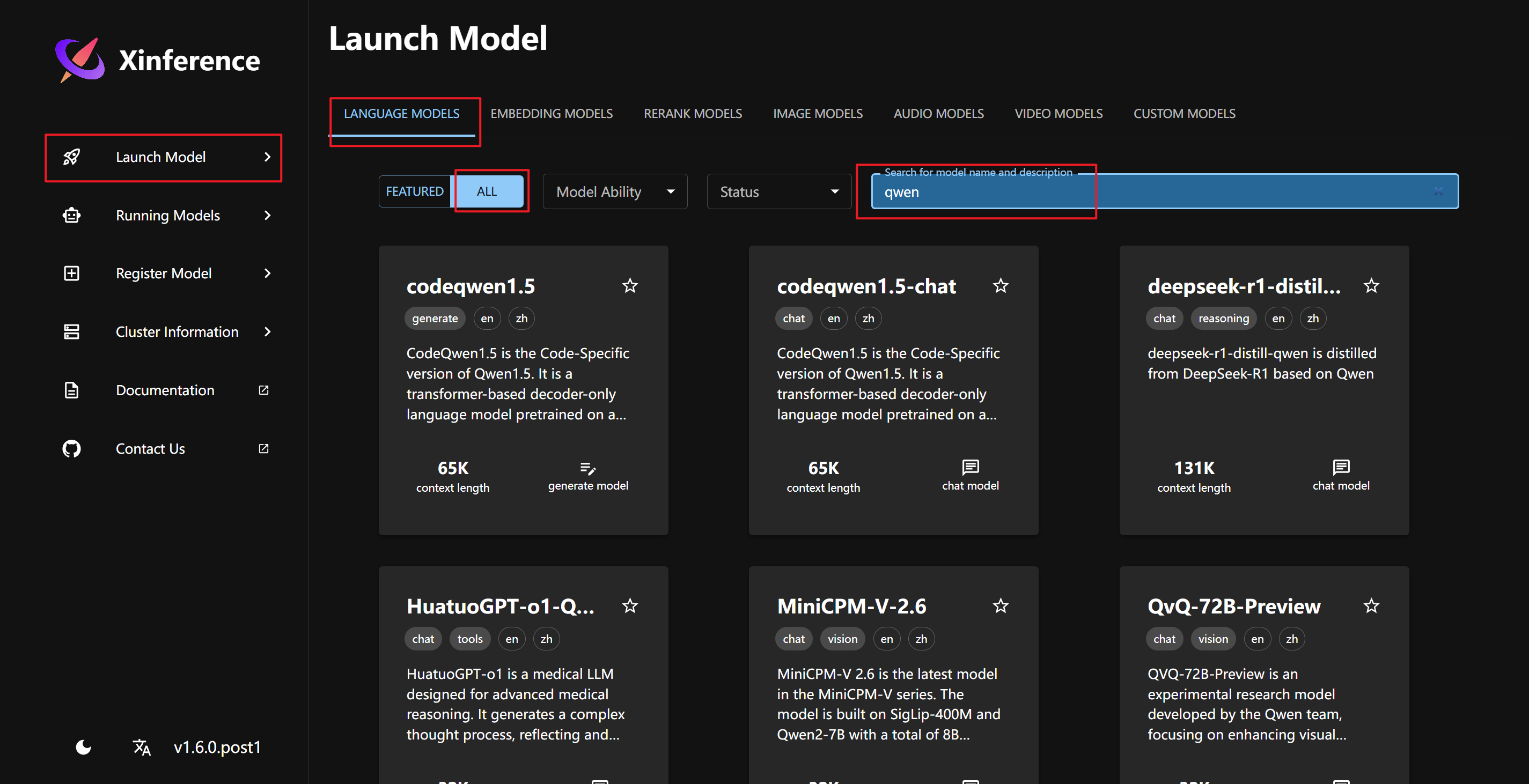This screenshot has width=1529, height=784.
Task: Clear the qwen search text
Action: pyautogui.click(x=1438, y=191)
